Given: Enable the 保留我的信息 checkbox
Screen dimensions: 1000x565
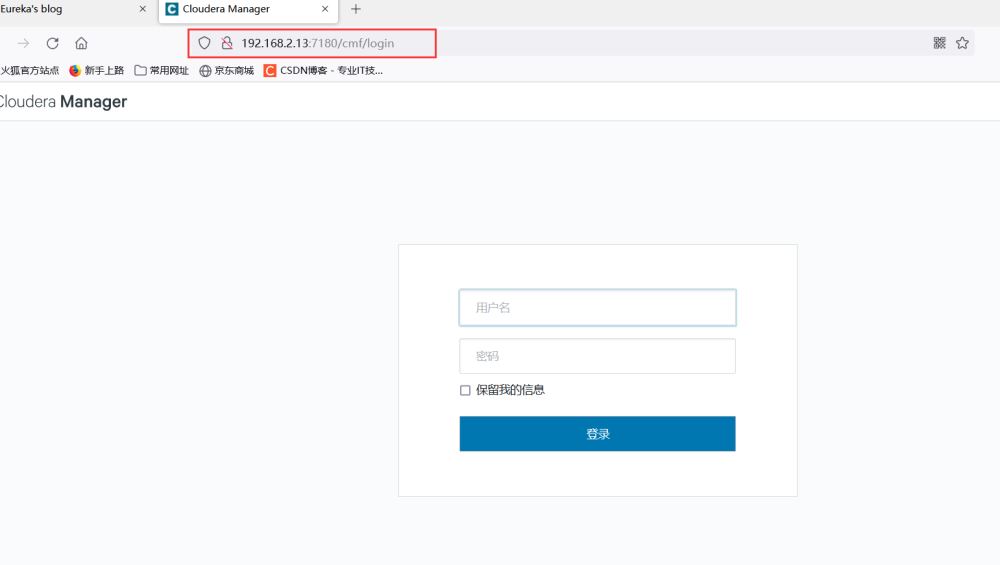Looking at the screenshot, I should pos(465,390).
